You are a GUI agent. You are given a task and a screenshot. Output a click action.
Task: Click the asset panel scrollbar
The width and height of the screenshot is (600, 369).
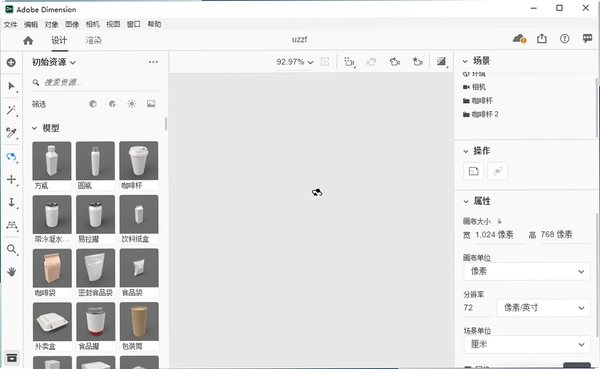pos(166,124)
